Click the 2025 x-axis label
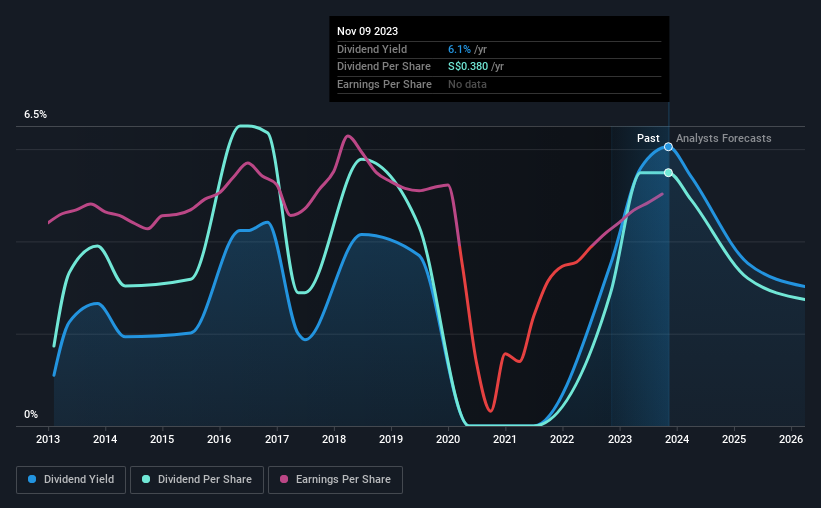This screenshot has height=508, width=821. [734, 439]
